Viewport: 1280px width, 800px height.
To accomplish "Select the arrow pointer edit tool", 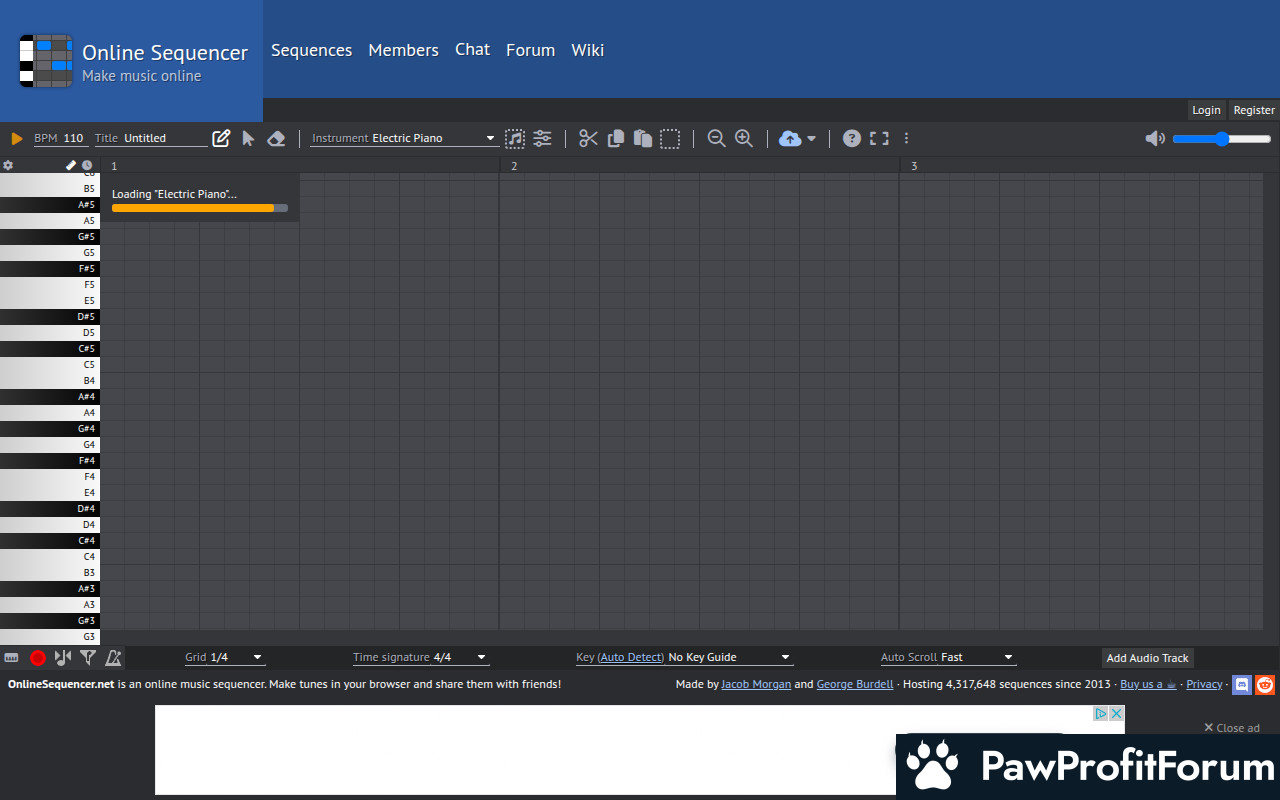I will click(x=248, y=139).
